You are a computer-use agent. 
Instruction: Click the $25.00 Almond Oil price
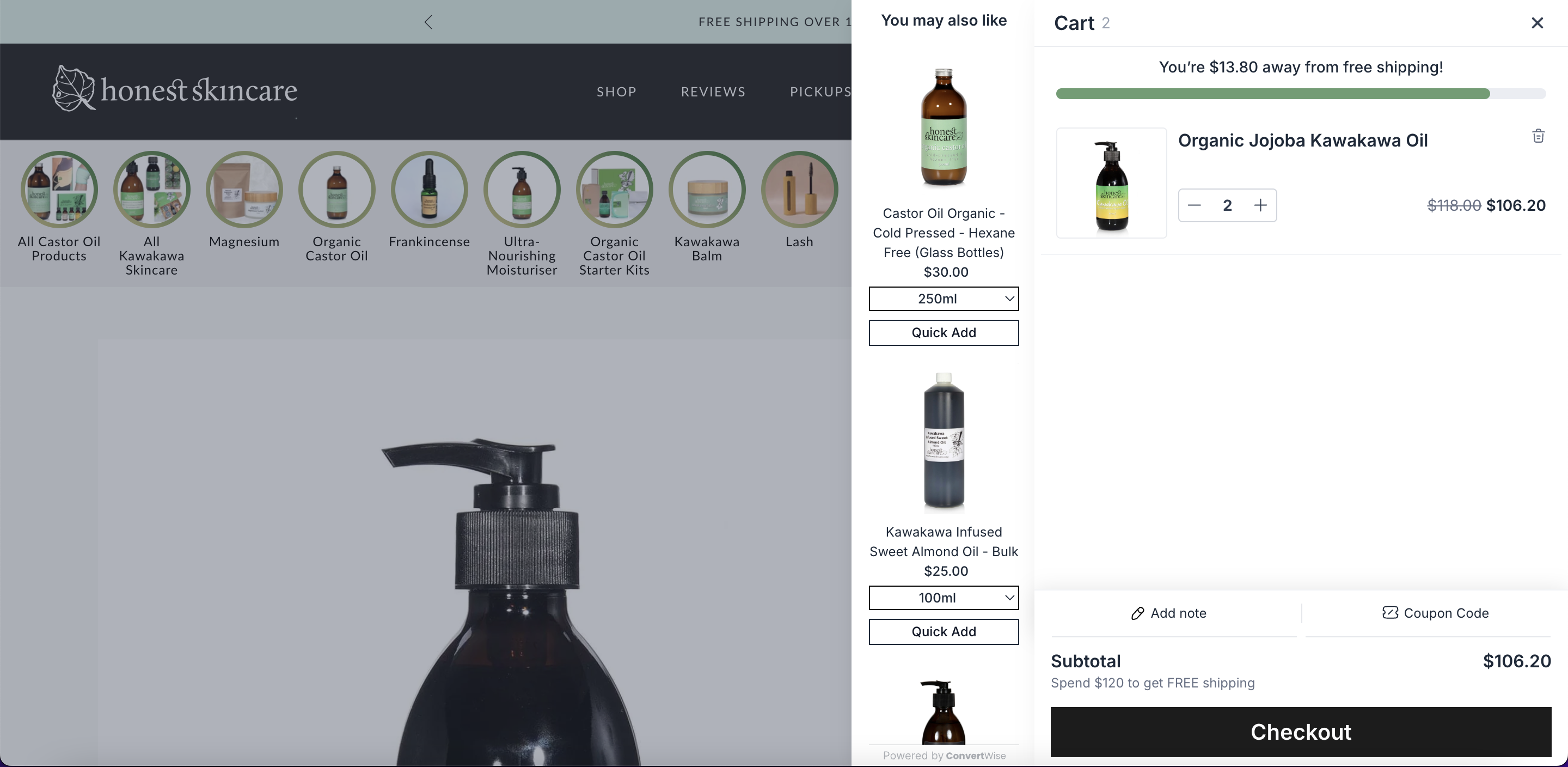click(945, 571)
